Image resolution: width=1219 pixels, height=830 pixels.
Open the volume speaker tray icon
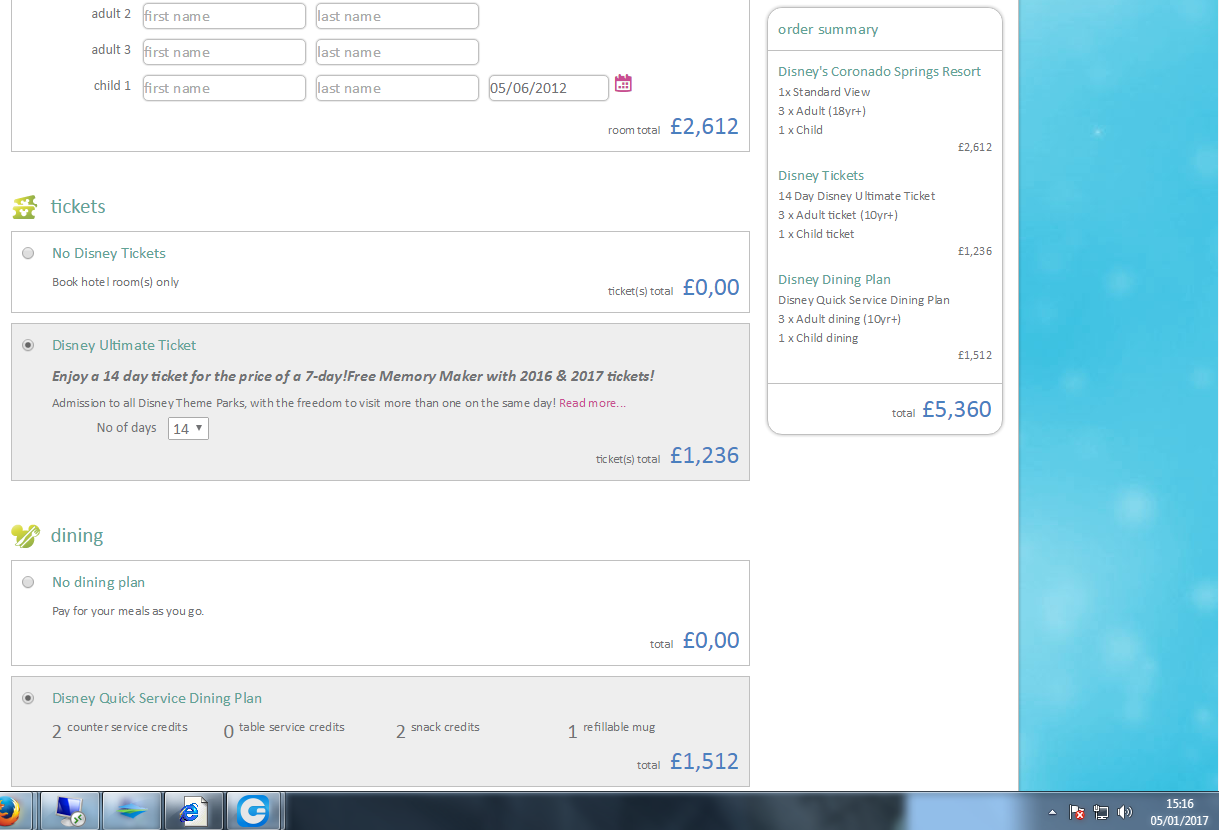[x=1125, y=812]
